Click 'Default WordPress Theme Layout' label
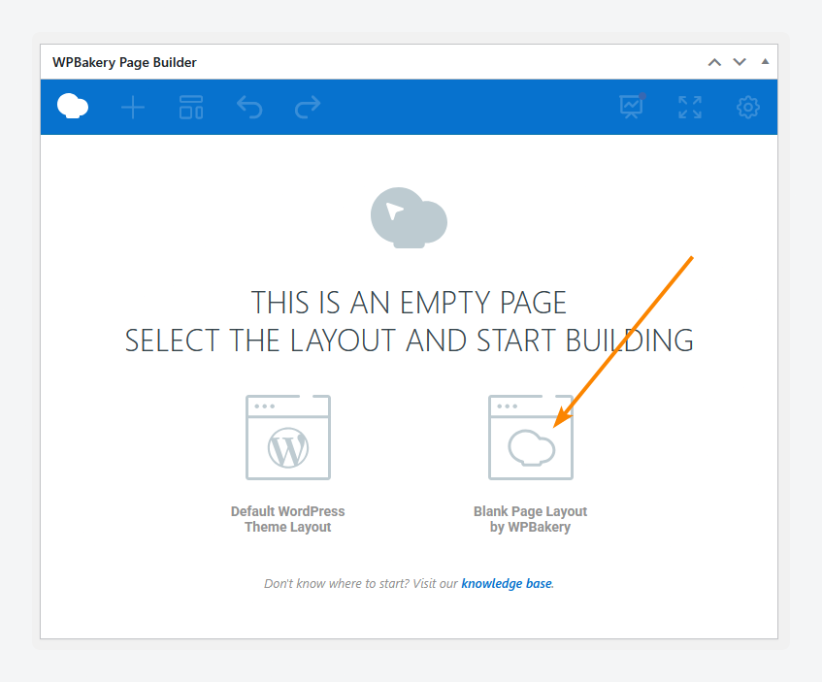 (x=288, y=519)
